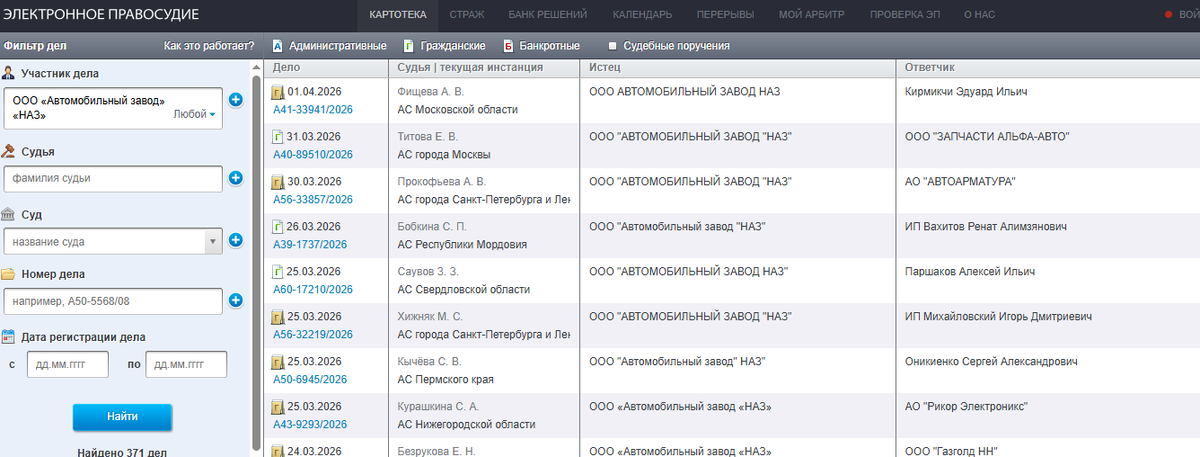Click the judge surname input field
Screen dimensions: 1200x457
(113, 179)
